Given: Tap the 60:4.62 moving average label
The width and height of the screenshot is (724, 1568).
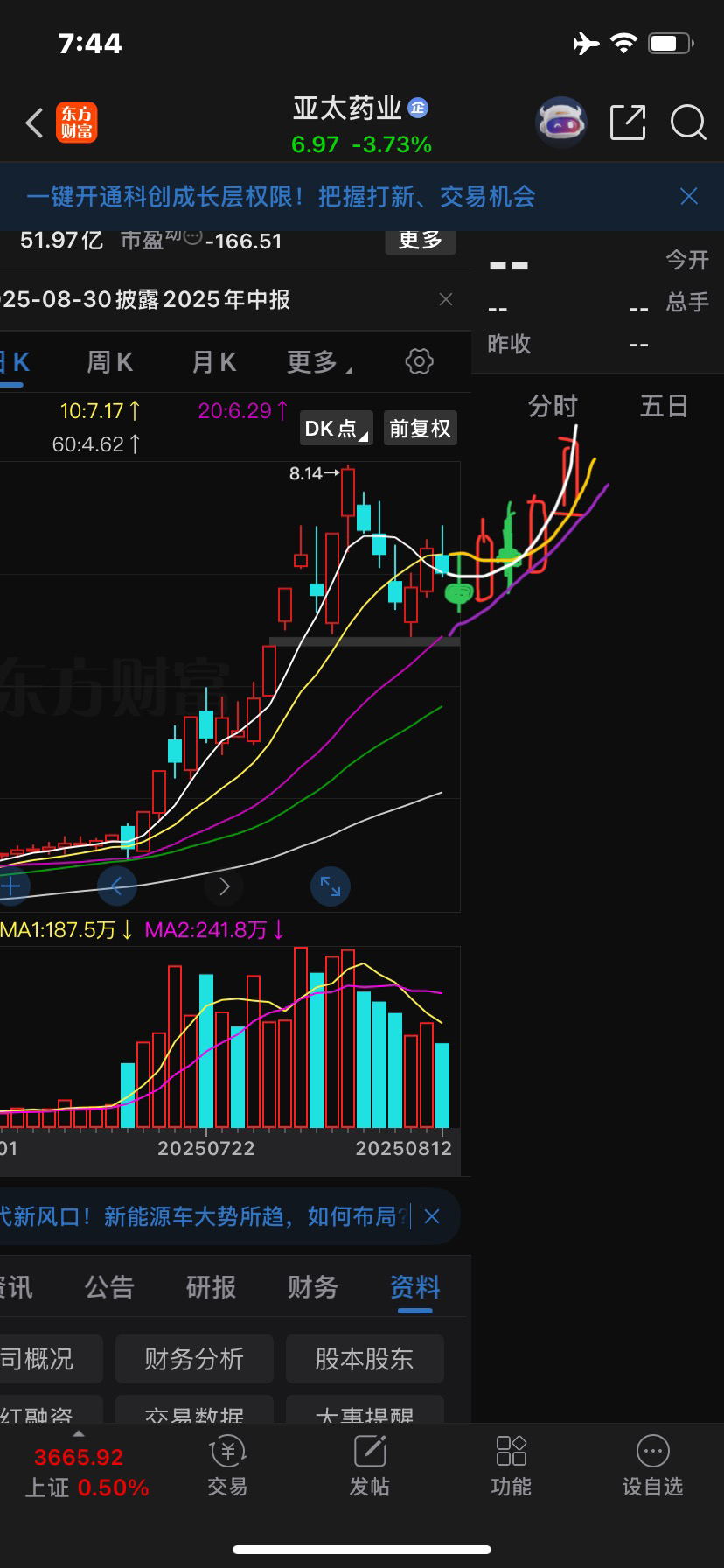Looking at the screenshot, I should click(x=96, y=444).
